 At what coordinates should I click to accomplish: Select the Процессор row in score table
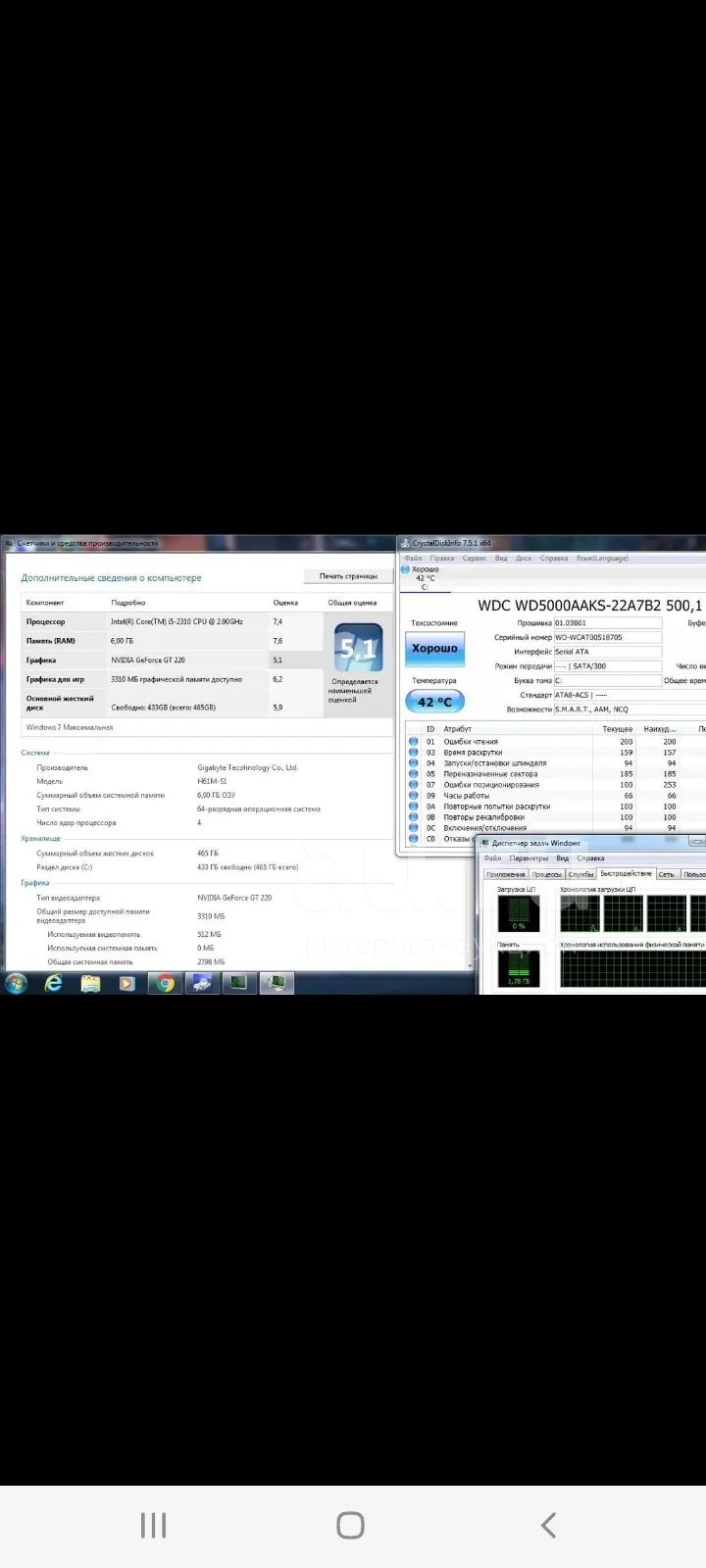(x=172, y=621)
